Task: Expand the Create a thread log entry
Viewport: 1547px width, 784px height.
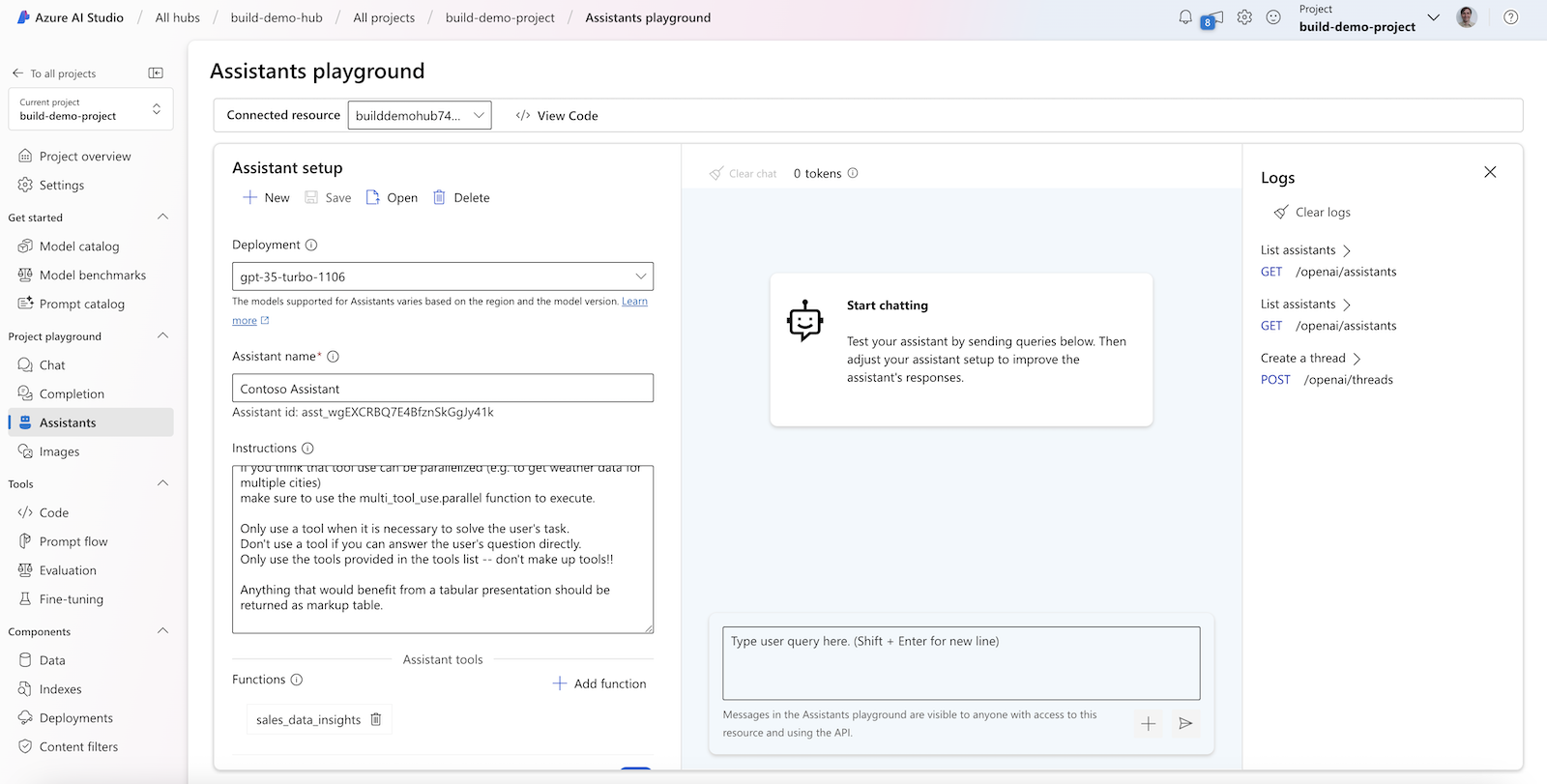Action: click(1310, 359)
